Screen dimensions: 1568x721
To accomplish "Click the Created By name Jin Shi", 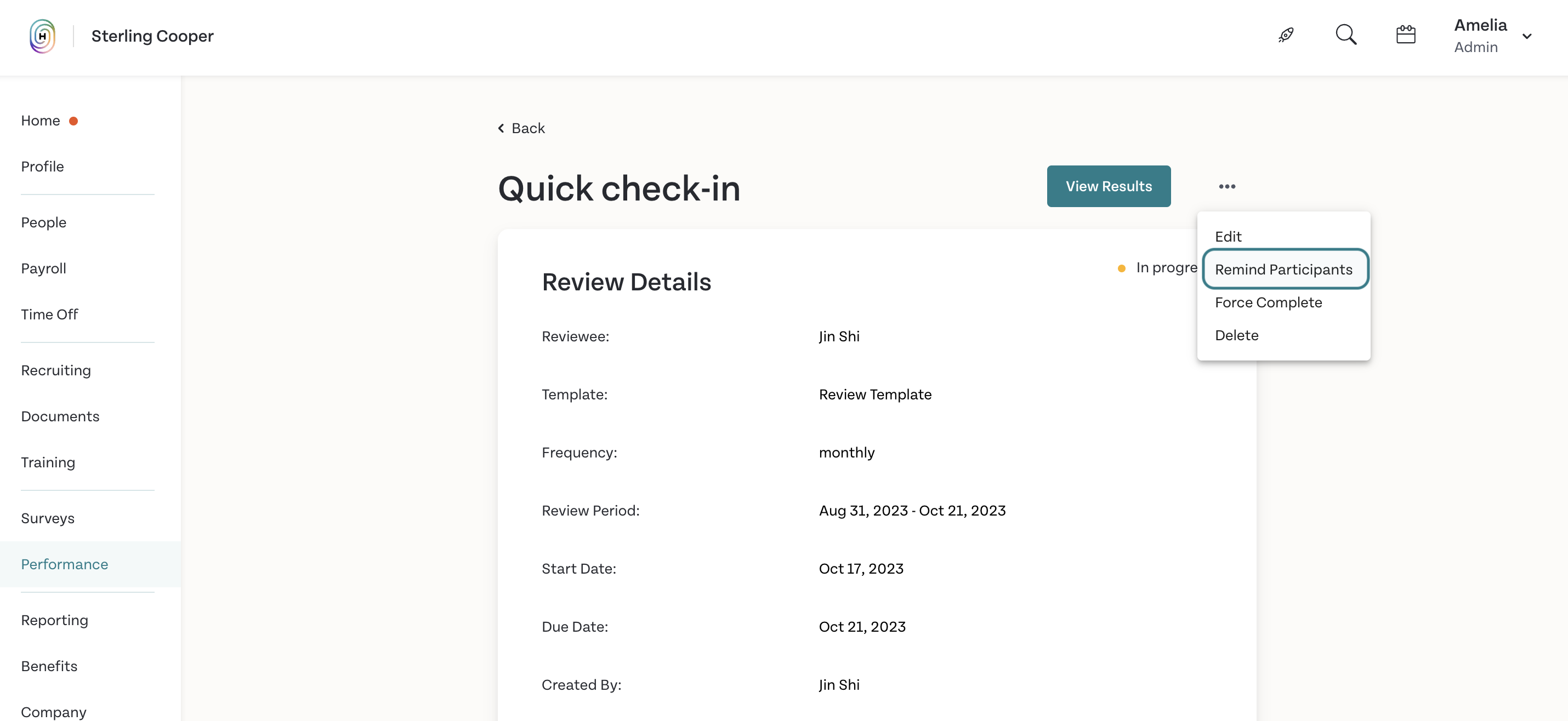I will [x=839, y=685].
